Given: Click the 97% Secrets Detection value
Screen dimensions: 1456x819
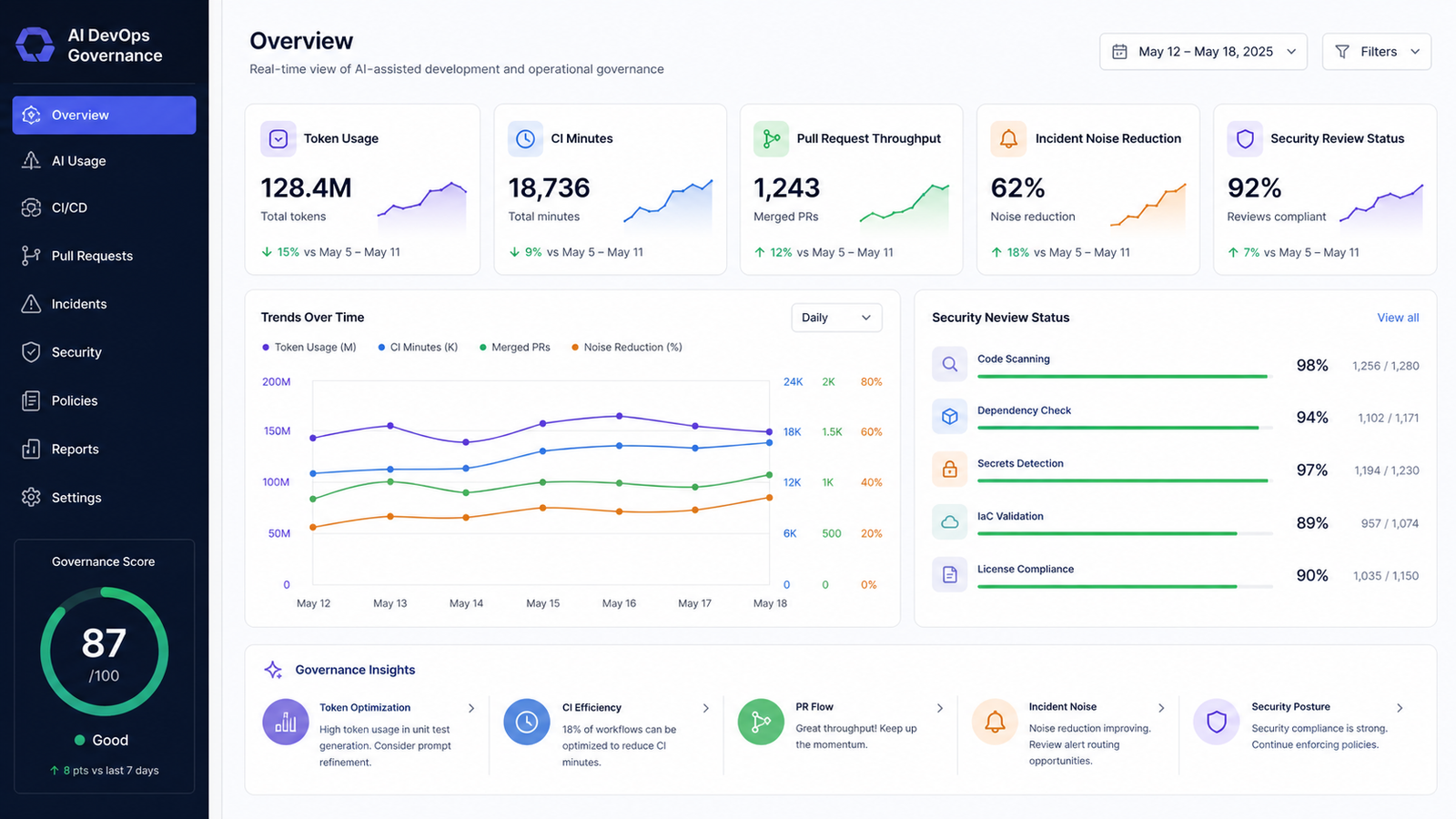Looking at the screenshot, I should (x=1311, y=470).
